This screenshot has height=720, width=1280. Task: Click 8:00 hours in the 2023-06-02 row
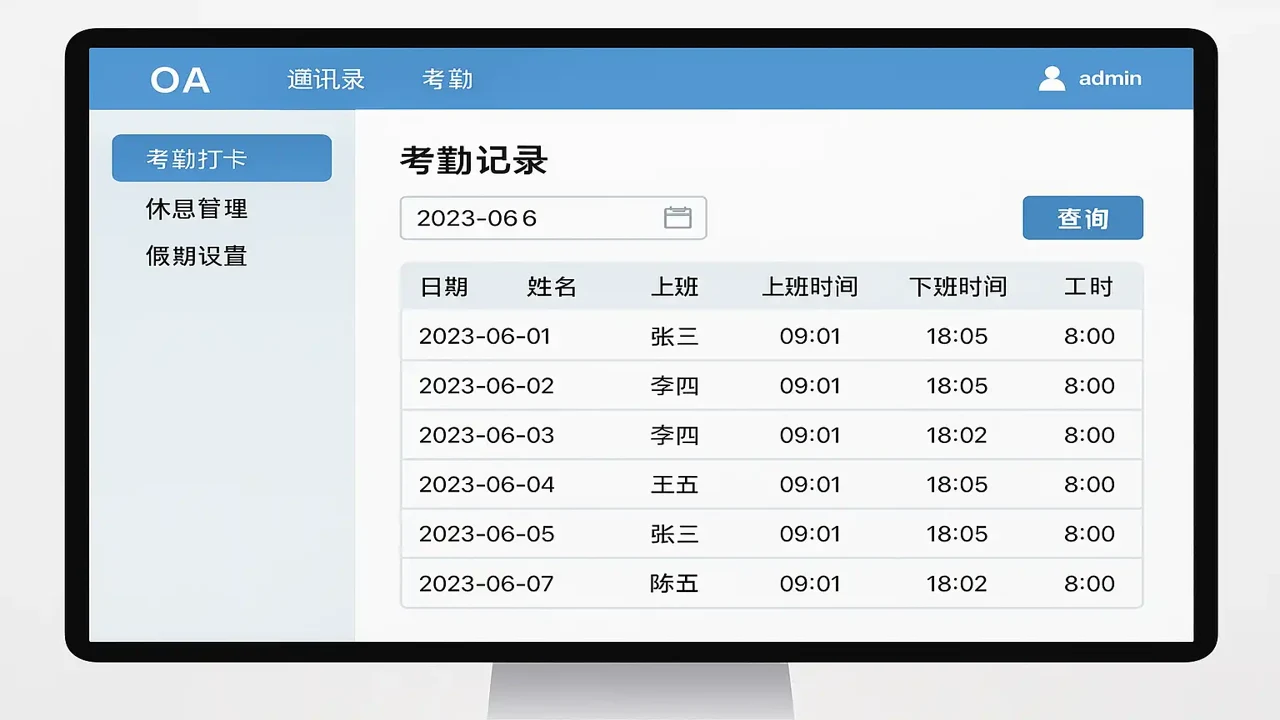tap(1089, 386)
